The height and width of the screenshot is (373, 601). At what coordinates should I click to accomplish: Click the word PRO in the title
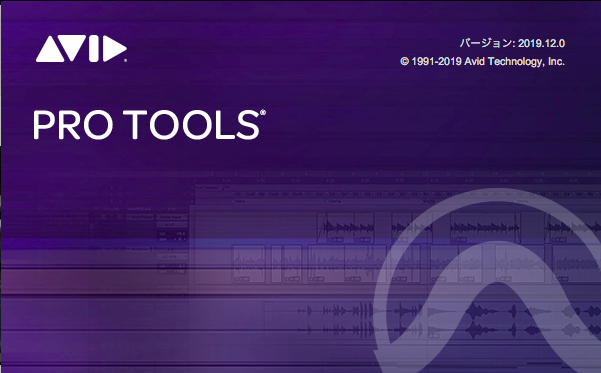pyautogui.click(x=73, y=125)
